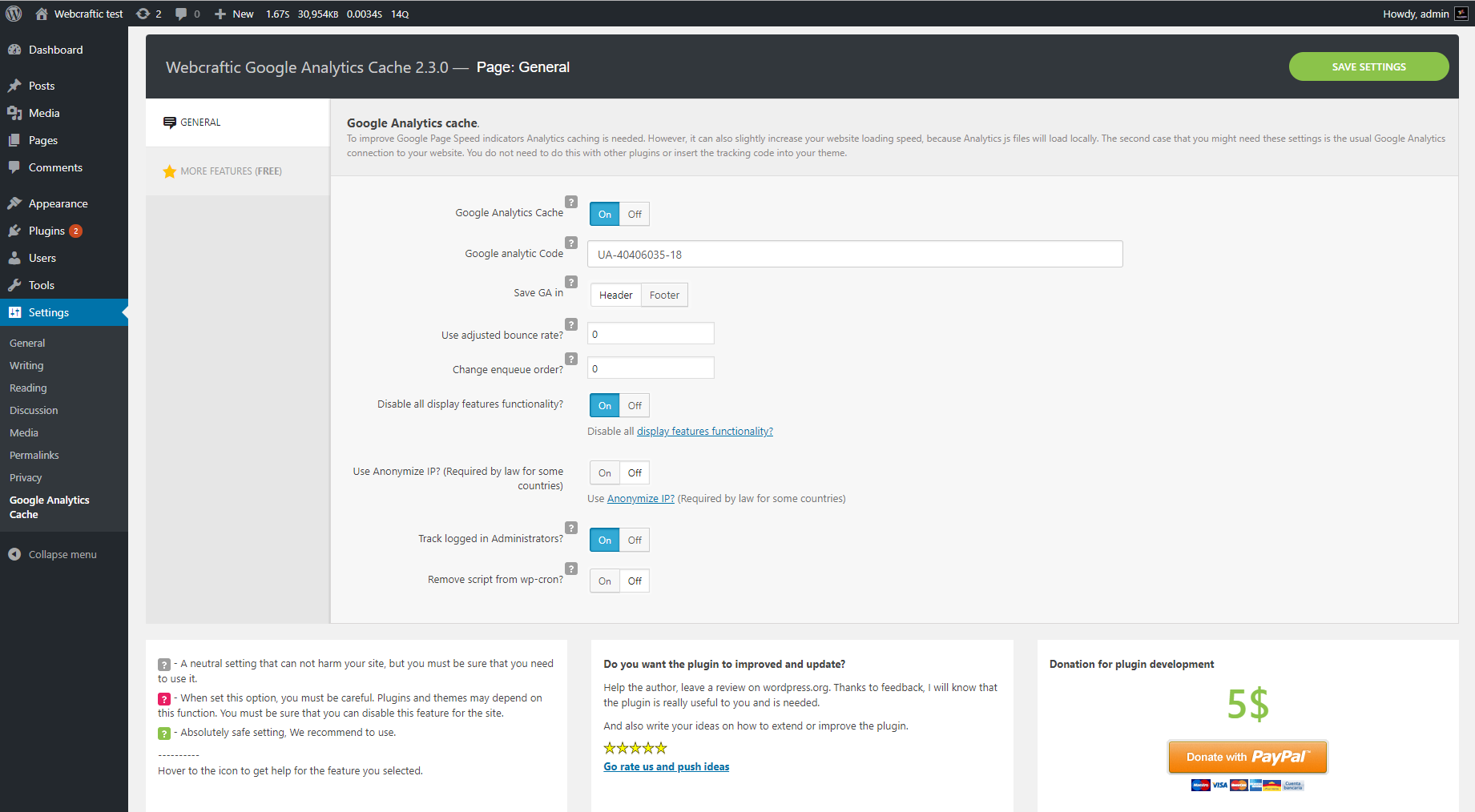Open the WordPress logo menu
1475x812 pixels.
14,14
